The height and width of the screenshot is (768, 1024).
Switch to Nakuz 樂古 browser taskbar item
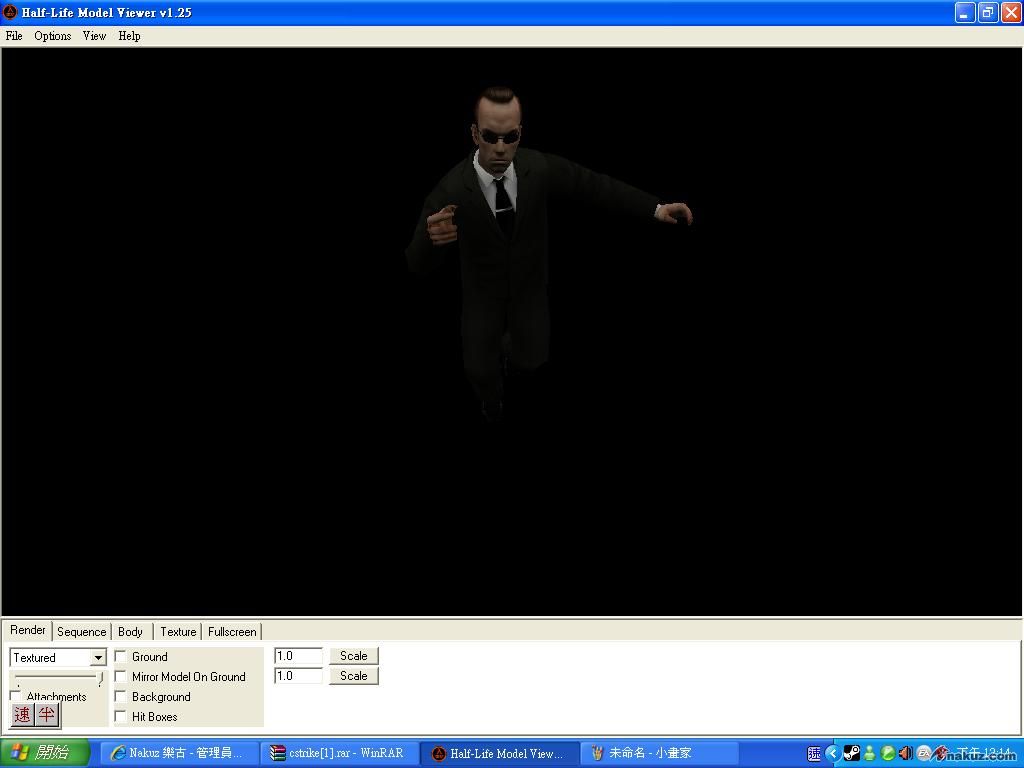179,753
